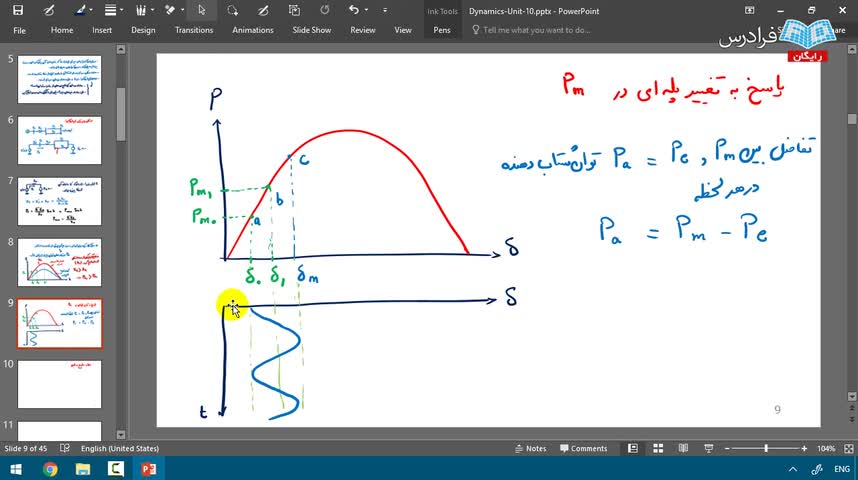Viewport: 858px width, 480px height.
Task: Click the slide area scroll-up arrow
Action: 851,50
